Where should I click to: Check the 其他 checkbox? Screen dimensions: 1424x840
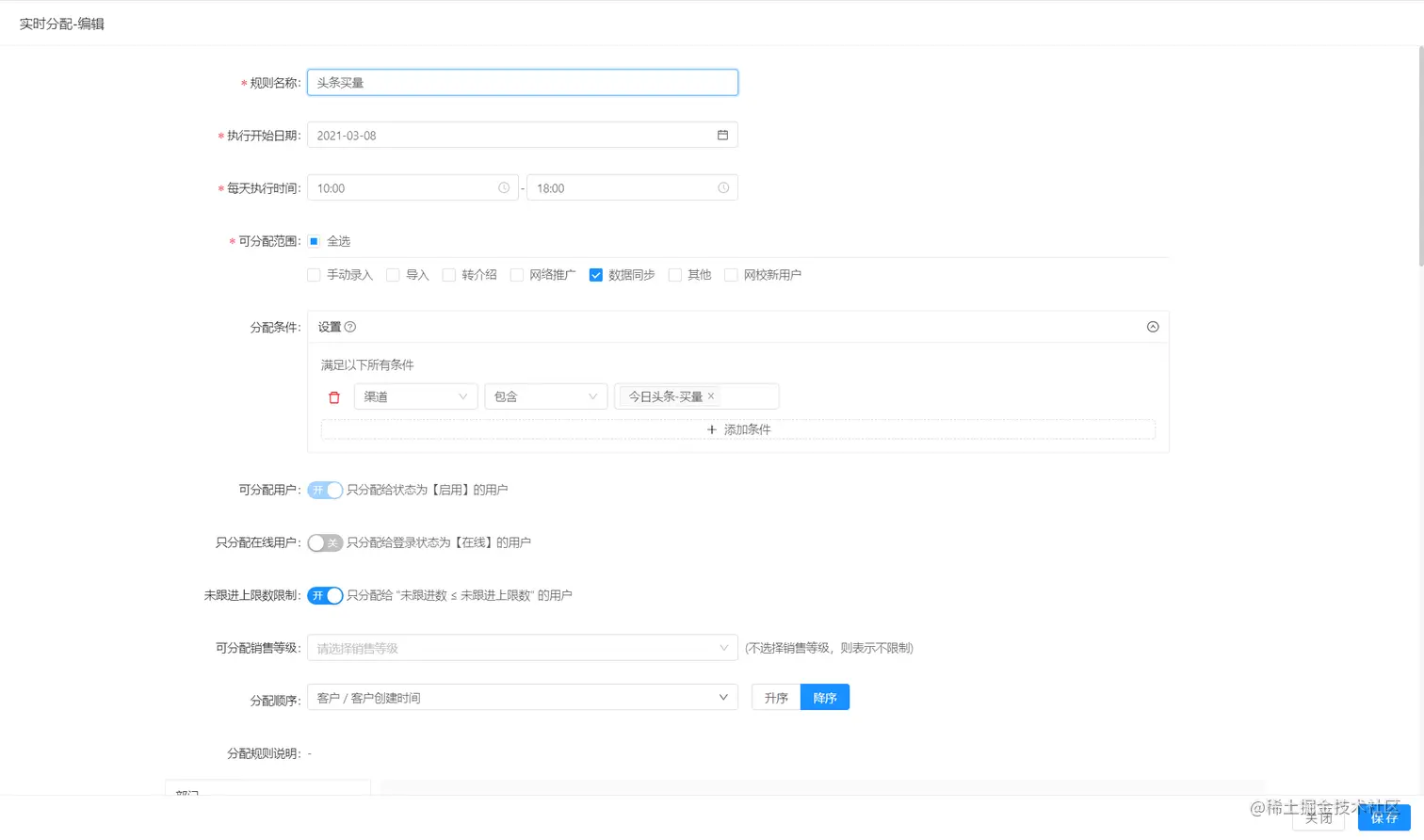coord(675,275)
